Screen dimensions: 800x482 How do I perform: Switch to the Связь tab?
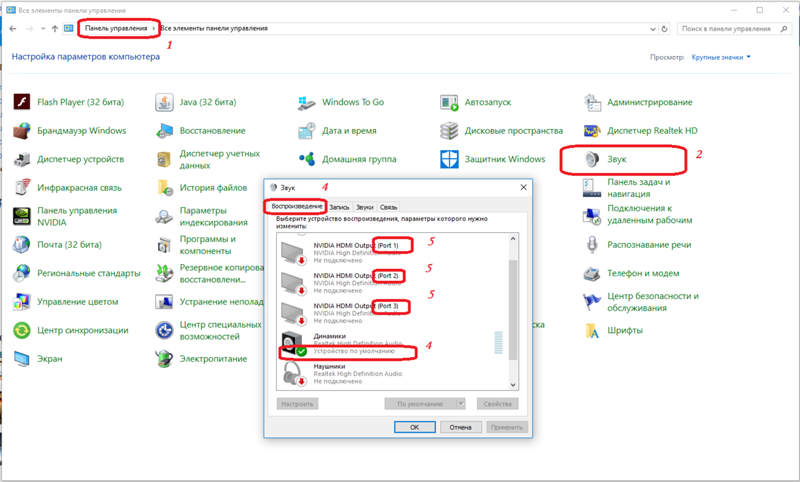388,207
